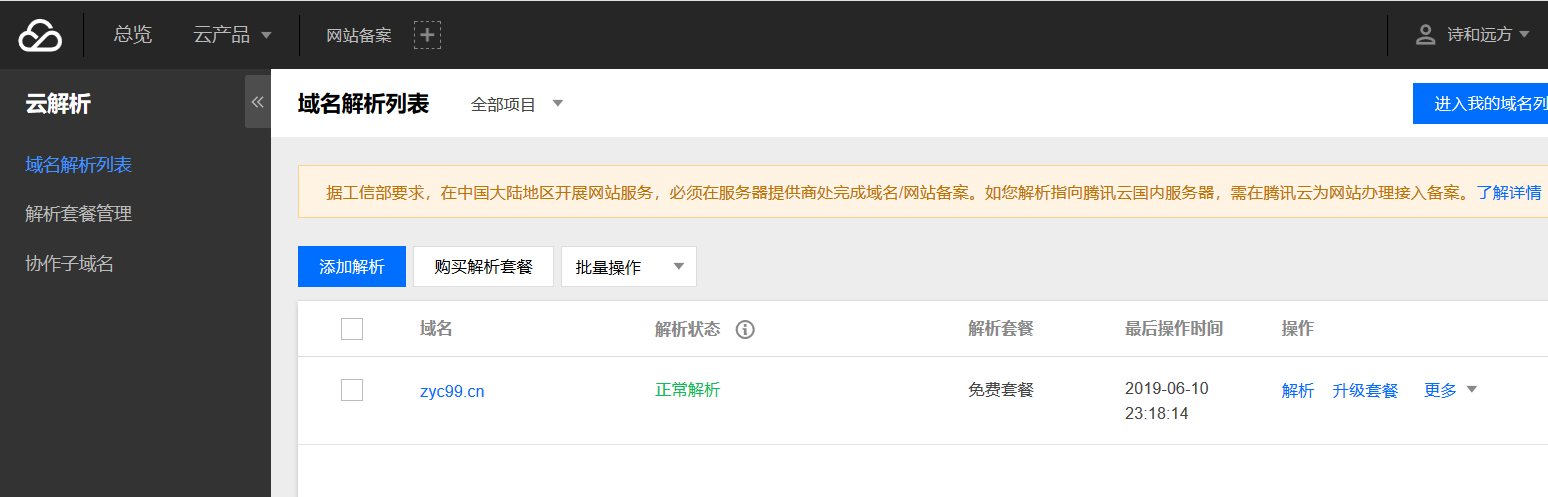This screenshot has height=497, width=1548.
Task: Open the 全部项目 project filter dropdown
Action: (x=517, y=104)
